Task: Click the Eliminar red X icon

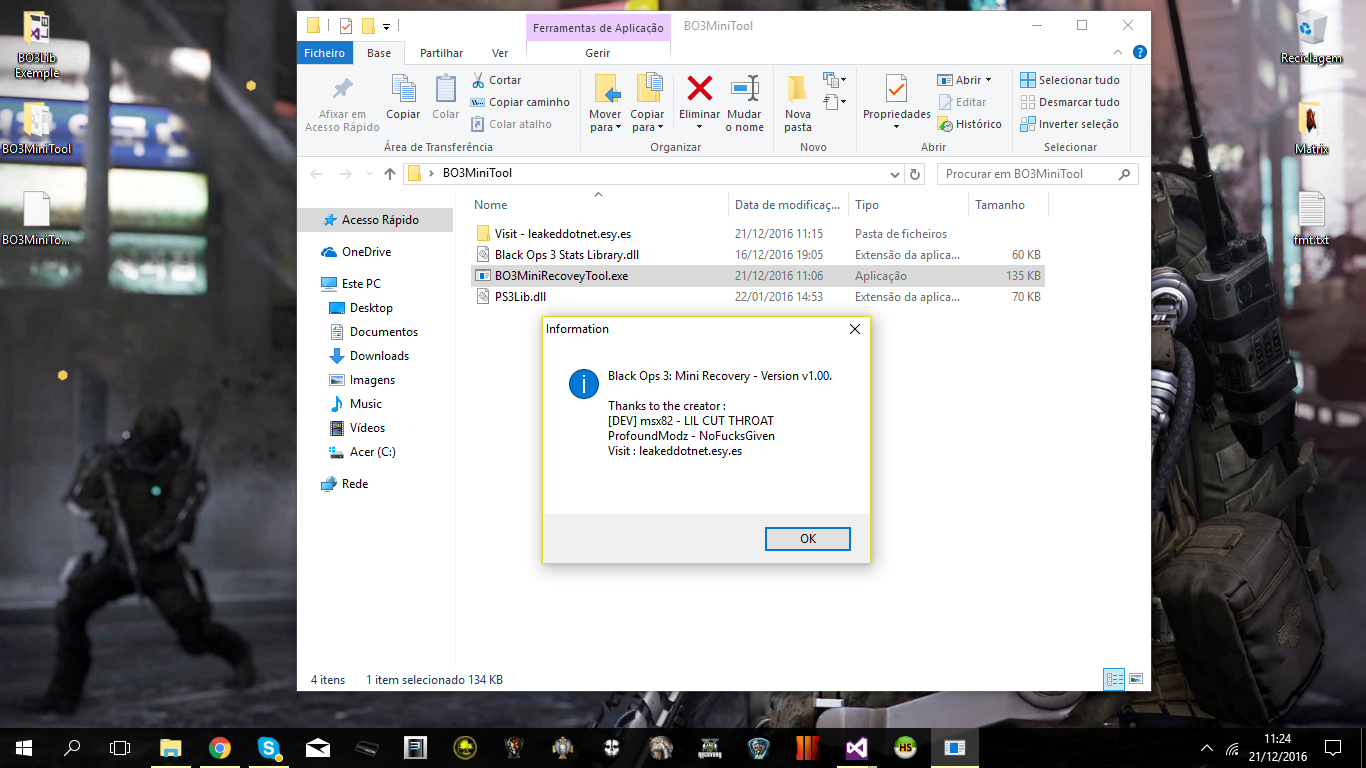Action: (x=699, y=89)
